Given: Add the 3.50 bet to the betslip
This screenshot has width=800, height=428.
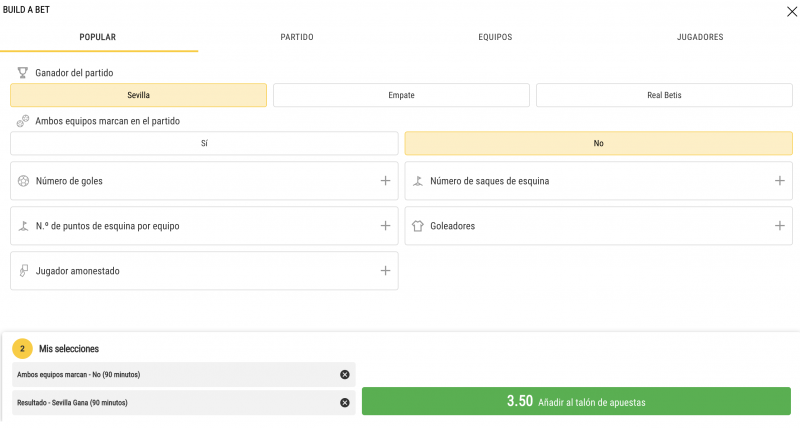Looking at the screenshot, I should tap(576, 401).
